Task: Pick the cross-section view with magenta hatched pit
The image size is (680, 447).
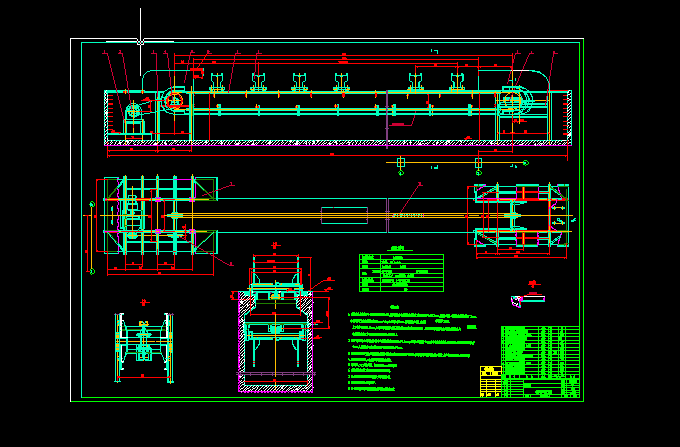Action: coord(275,341)
